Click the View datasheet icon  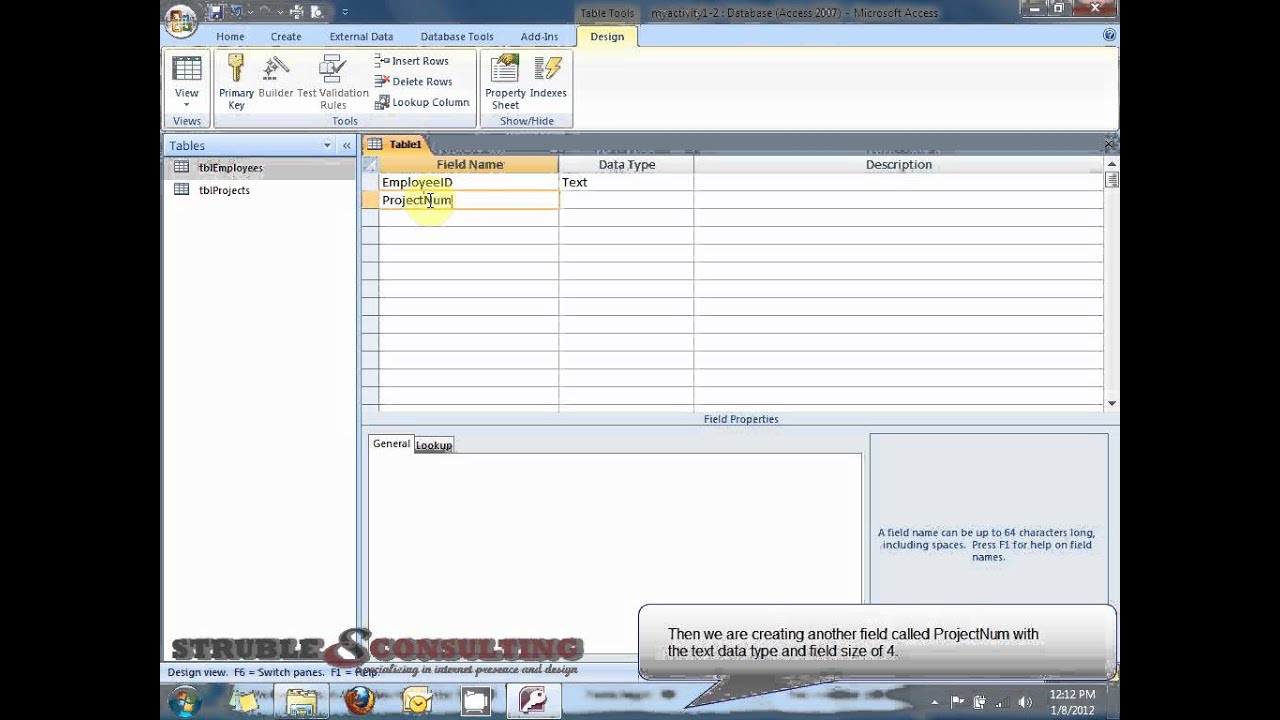[x=187, y=69]
